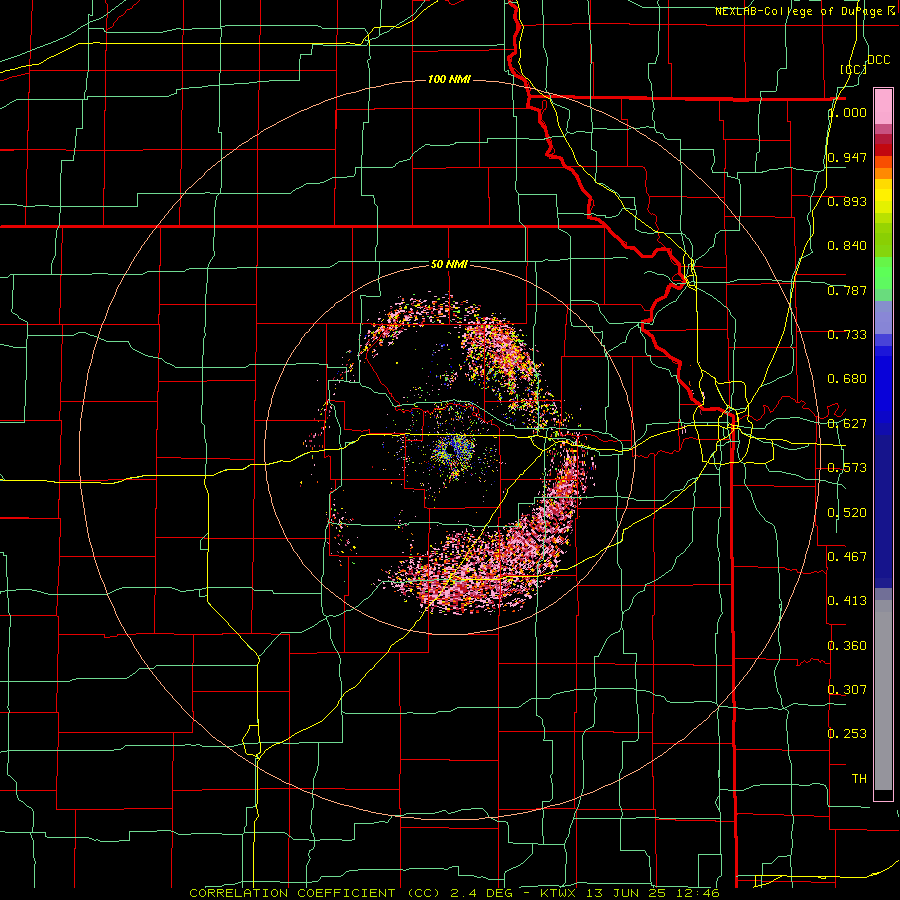This screenshot has height=900, width=900.
Task: Click the DCC label above the color scale
Action: point(878,60)
